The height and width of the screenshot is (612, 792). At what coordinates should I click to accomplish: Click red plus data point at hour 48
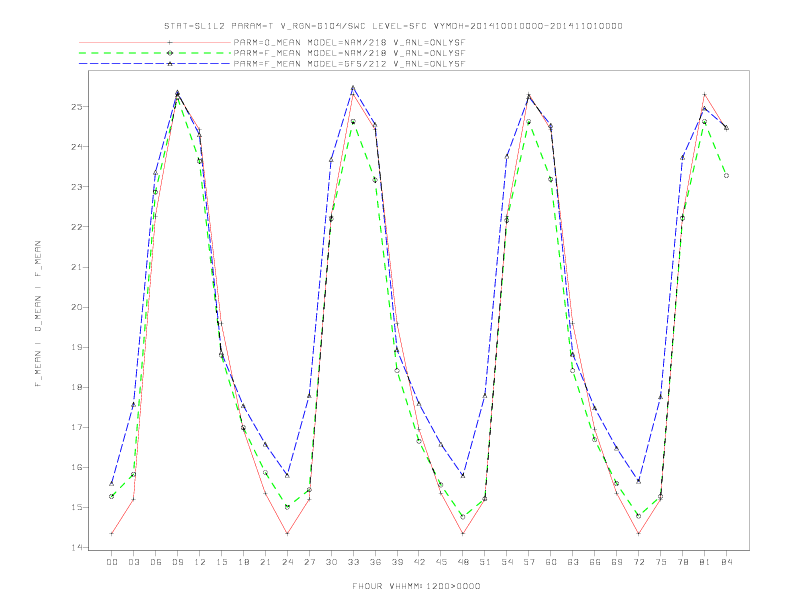(463, 534)
